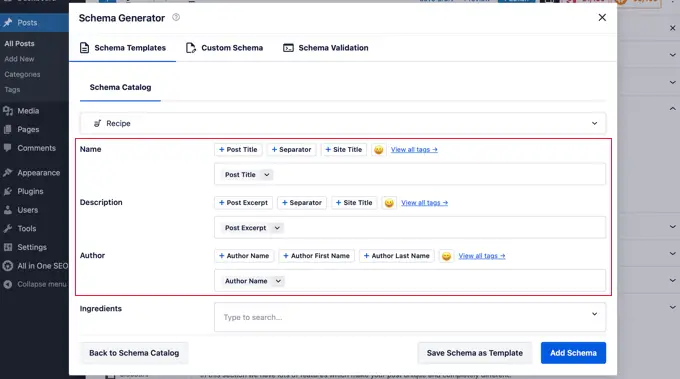Image resolution: width=680 pixels, height=379 pixels.
Task: Click the Recipe schema icon
Action: (x=97, y=124)
